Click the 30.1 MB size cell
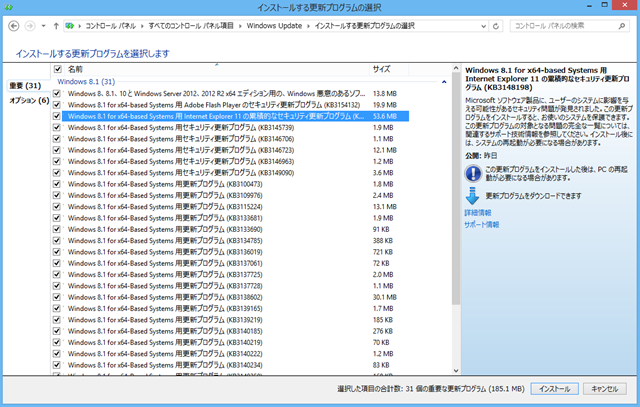 click(x=384, y=297)
